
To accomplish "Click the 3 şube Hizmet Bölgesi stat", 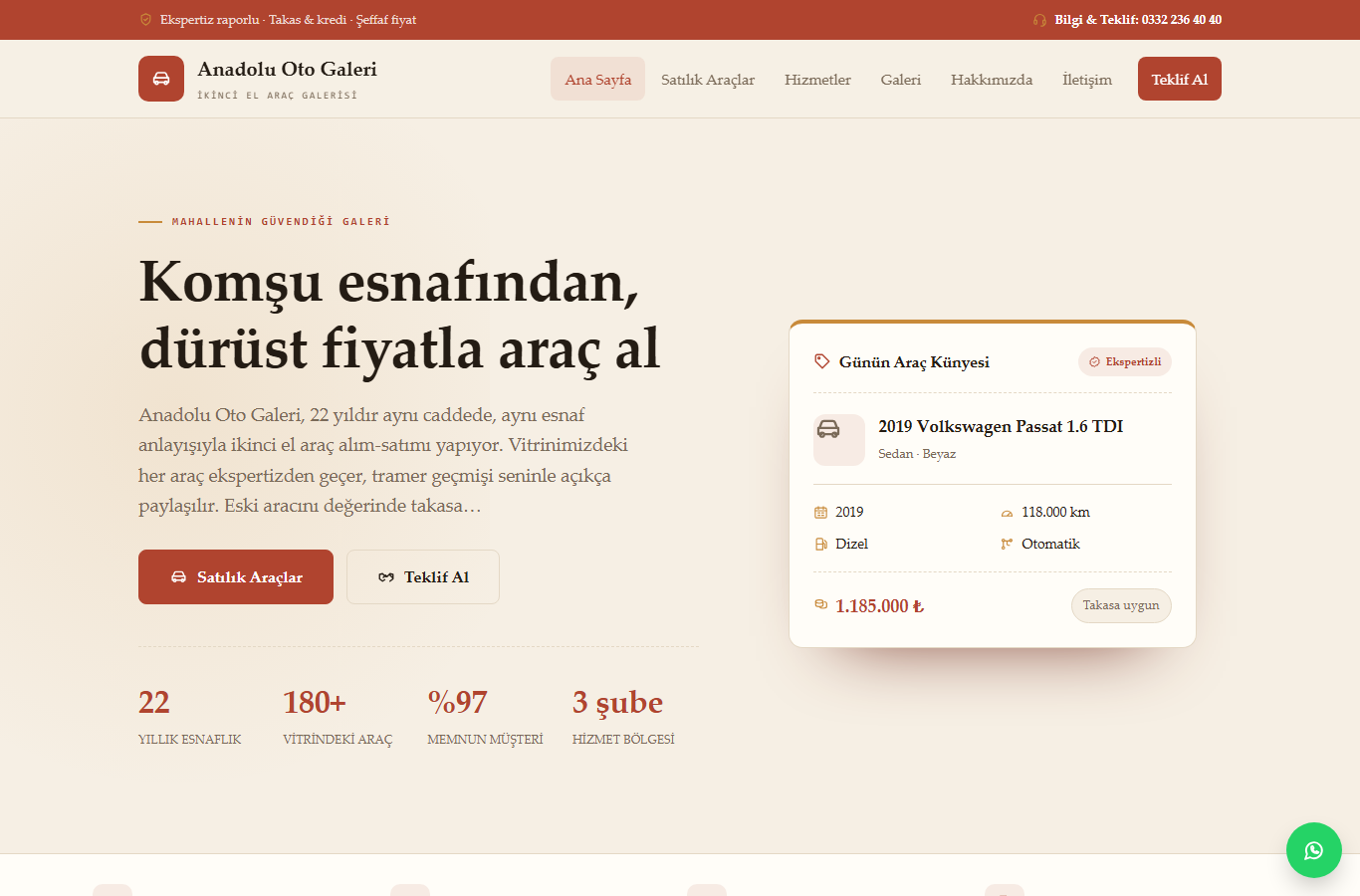I will click(623, 717).
